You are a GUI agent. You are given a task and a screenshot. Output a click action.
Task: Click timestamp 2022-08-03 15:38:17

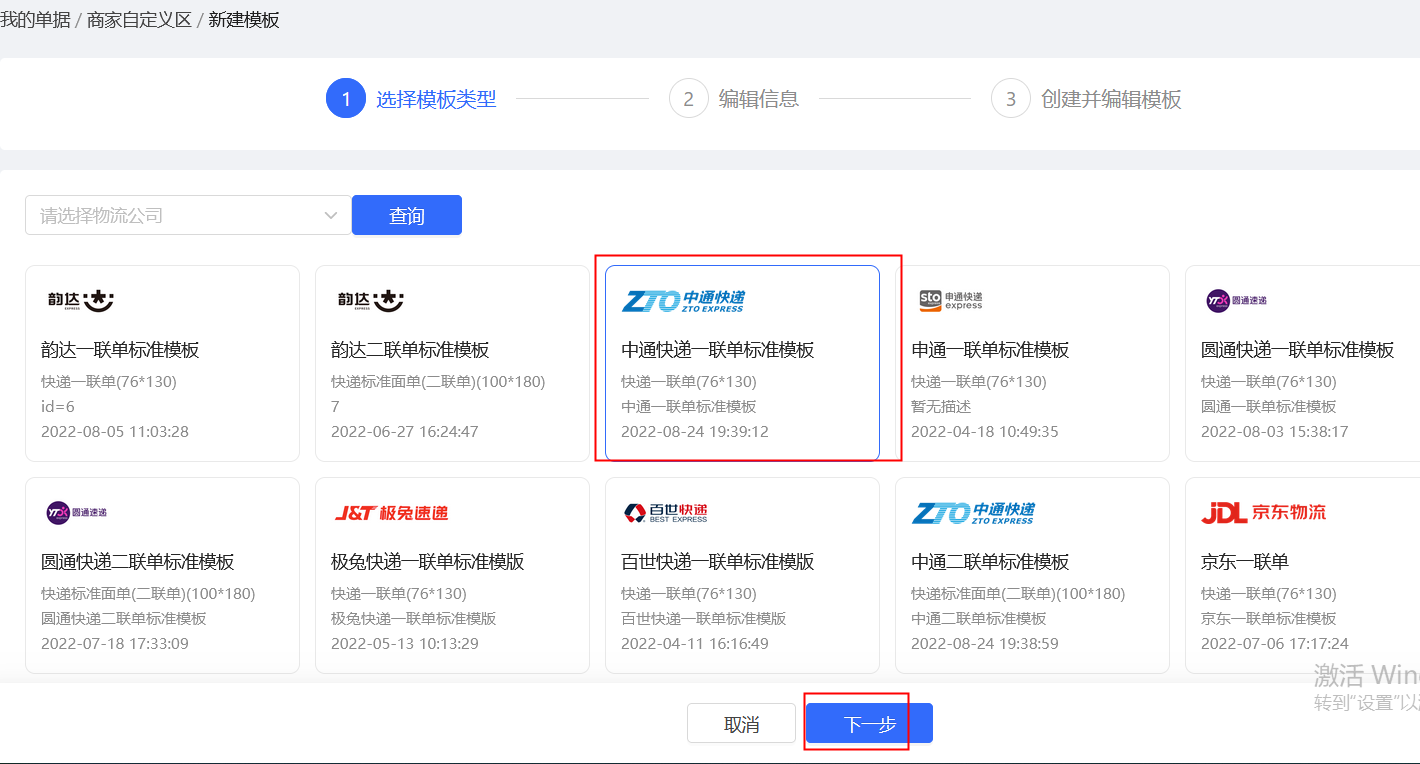[1275, 432]
